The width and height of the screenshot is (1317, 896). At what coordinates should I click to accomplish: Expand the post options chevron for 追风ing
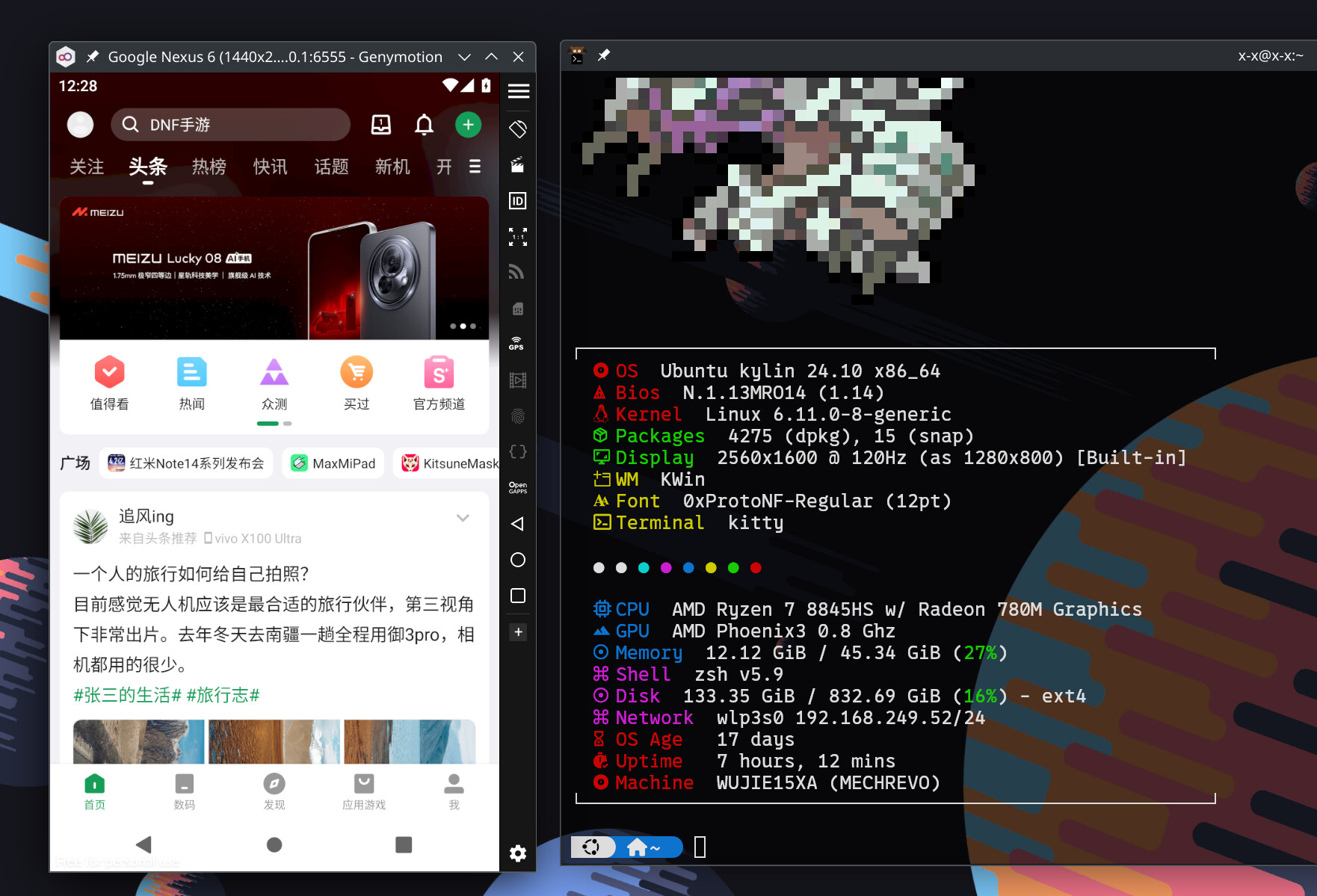pyautogui.click(x=463, y=518)
